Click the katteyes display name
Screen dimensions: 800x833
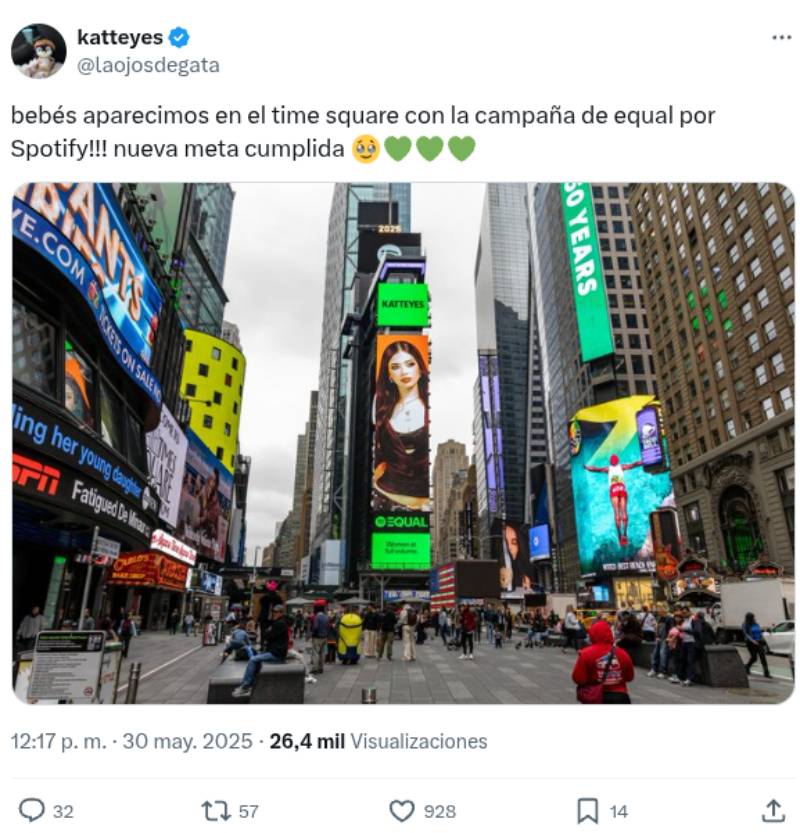point(120,37)
